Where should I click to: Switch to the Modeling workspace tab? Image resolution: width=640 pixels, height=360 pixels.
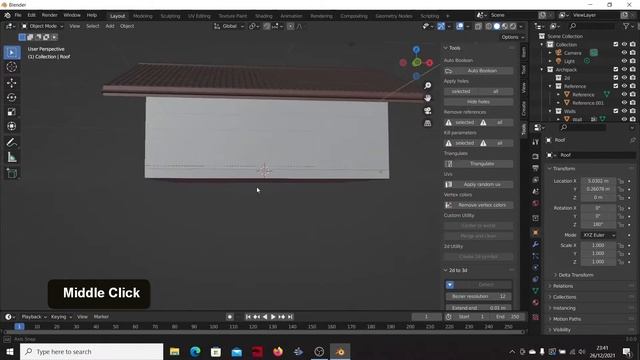(142, 16)
